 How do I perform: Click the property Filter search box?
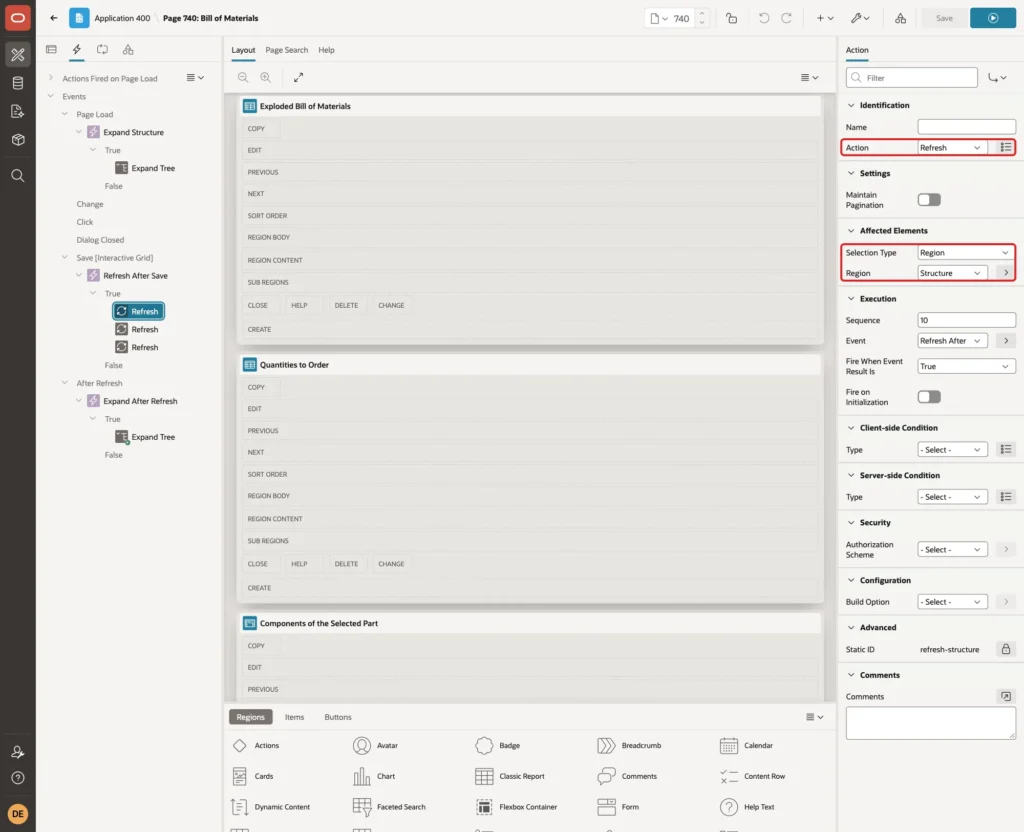point(911,78)
